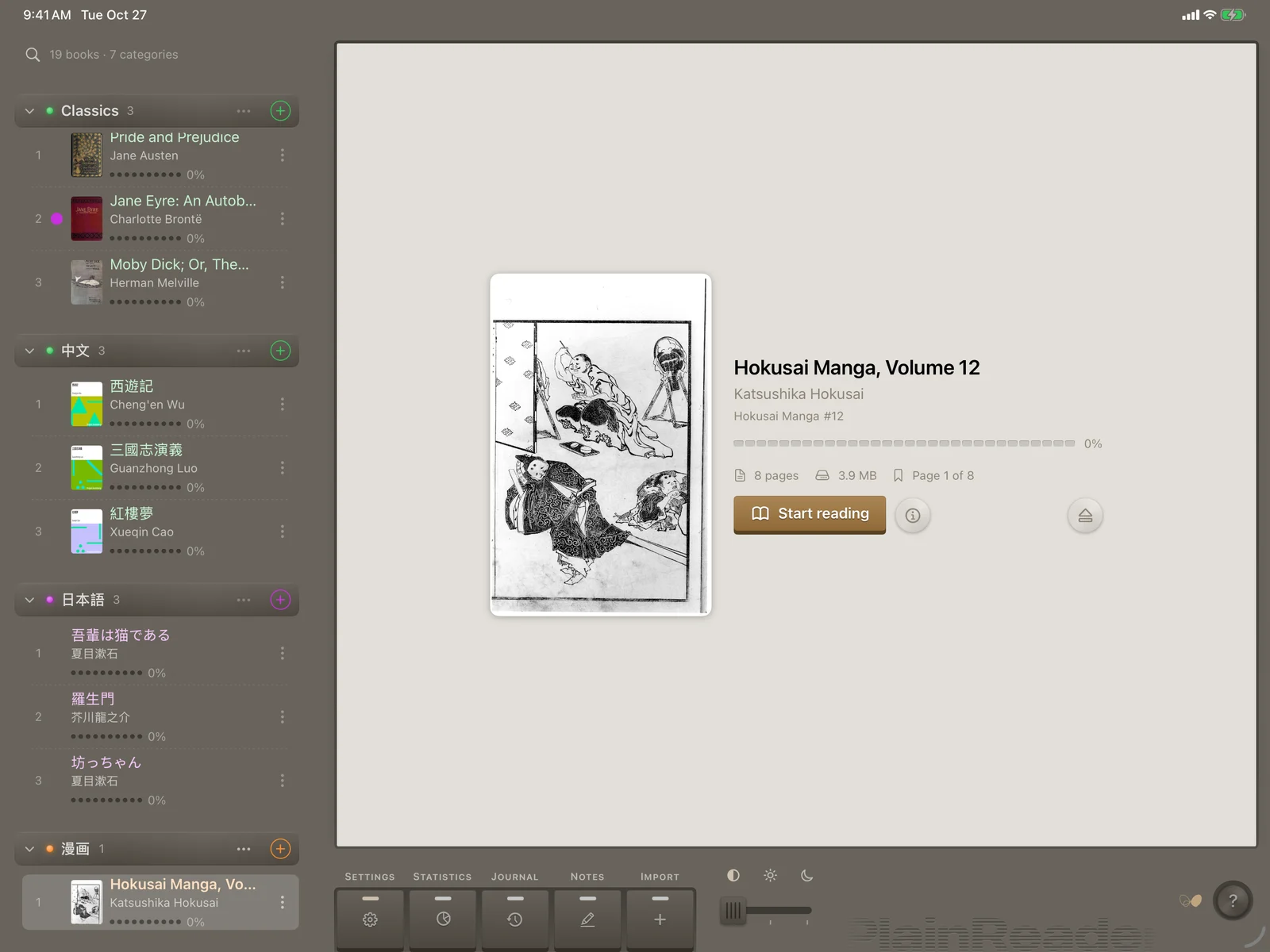1270x952 pixels.
Task: Open the help question mark button
Action: 1233,900
